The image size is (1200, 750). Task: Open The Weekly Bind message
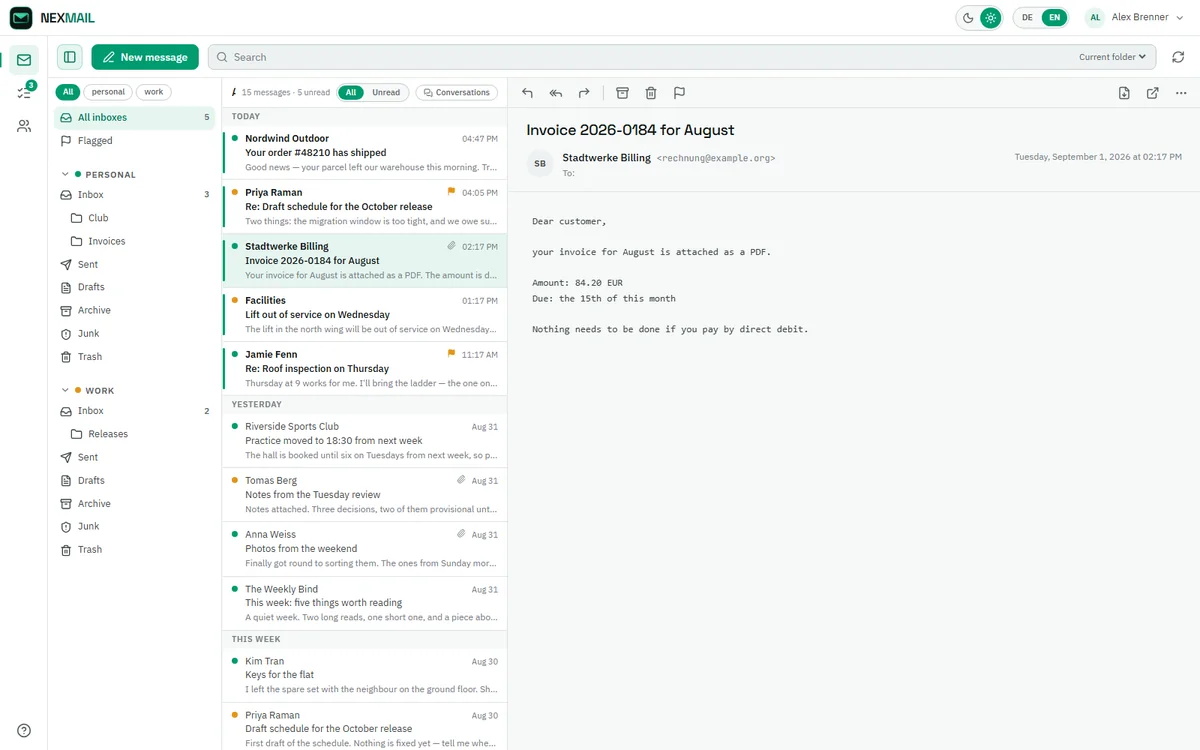click(x=364, y=603)
